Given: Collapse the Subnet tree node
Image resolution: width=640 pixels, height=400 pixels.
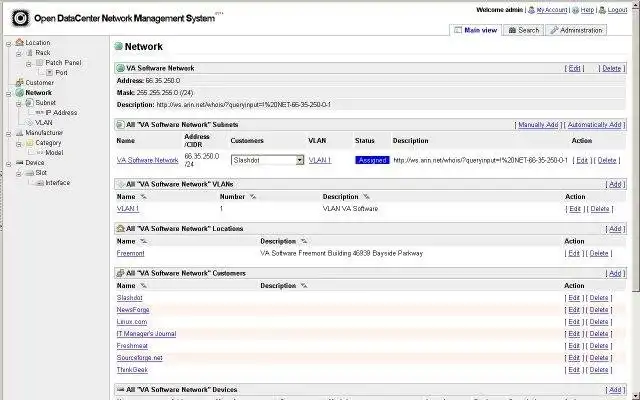Looking at the screenshot, I should click(x=19, y=104).
